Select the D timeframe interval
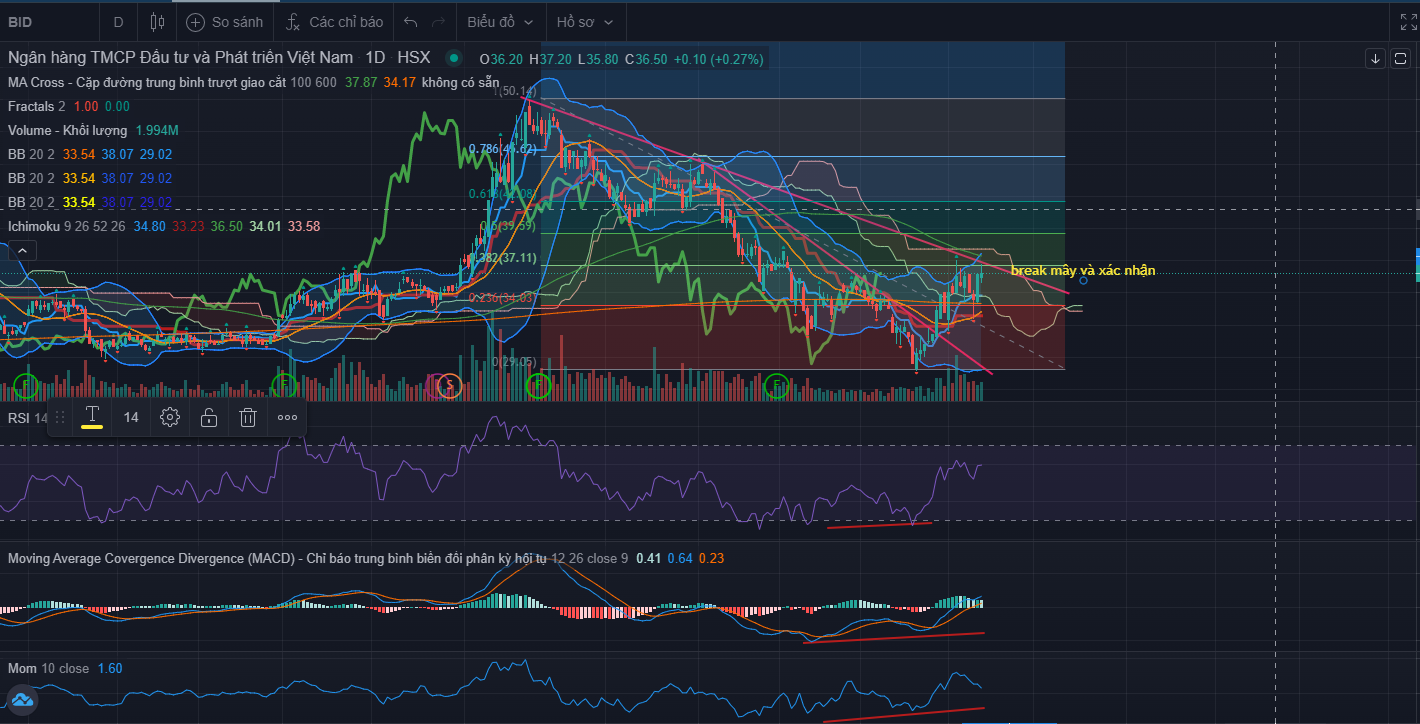 click(x=118, y=21)
